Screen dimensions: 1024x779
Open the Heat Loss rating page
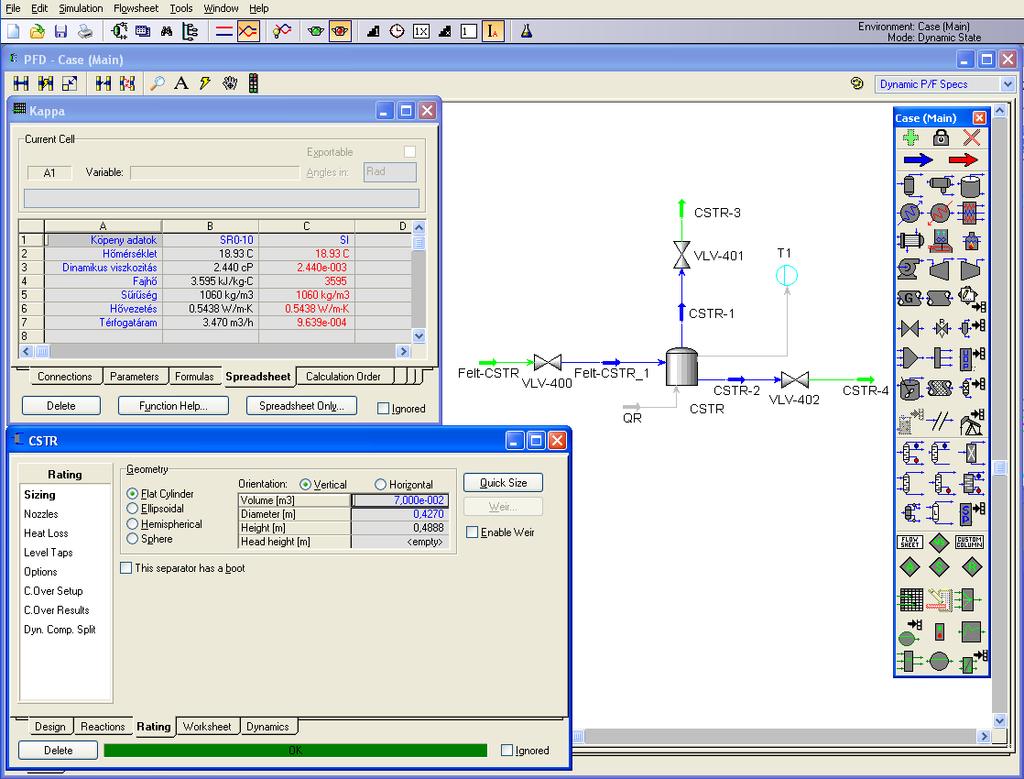click(x=46, y=533)
